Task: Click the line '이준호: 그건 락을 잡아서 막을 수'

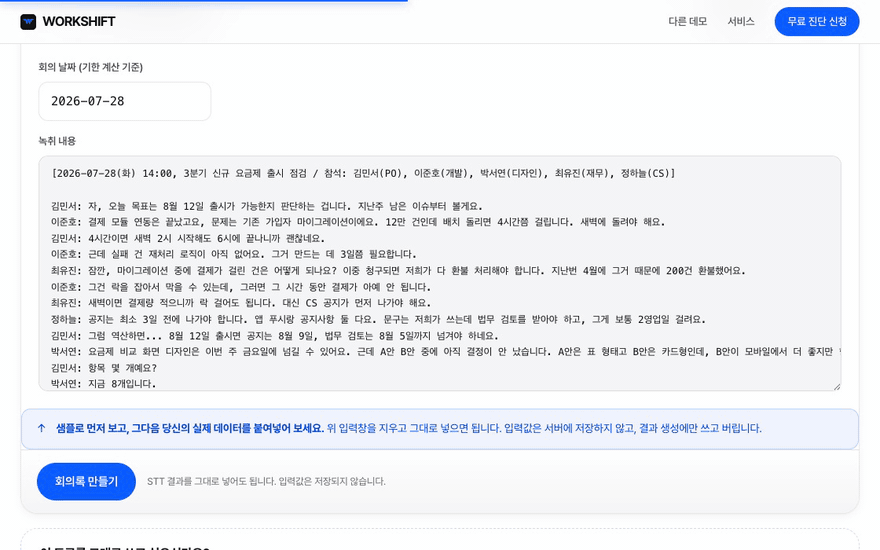Action: [241, 287]
